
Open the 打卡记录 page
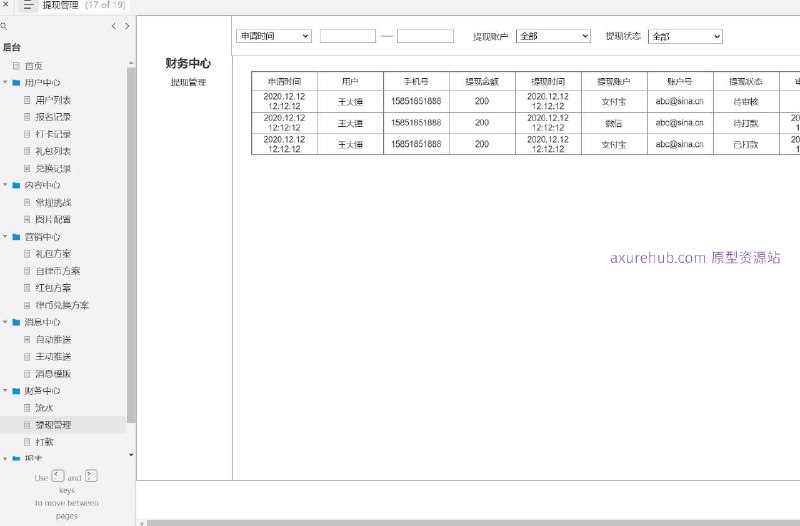coord(53,134)
